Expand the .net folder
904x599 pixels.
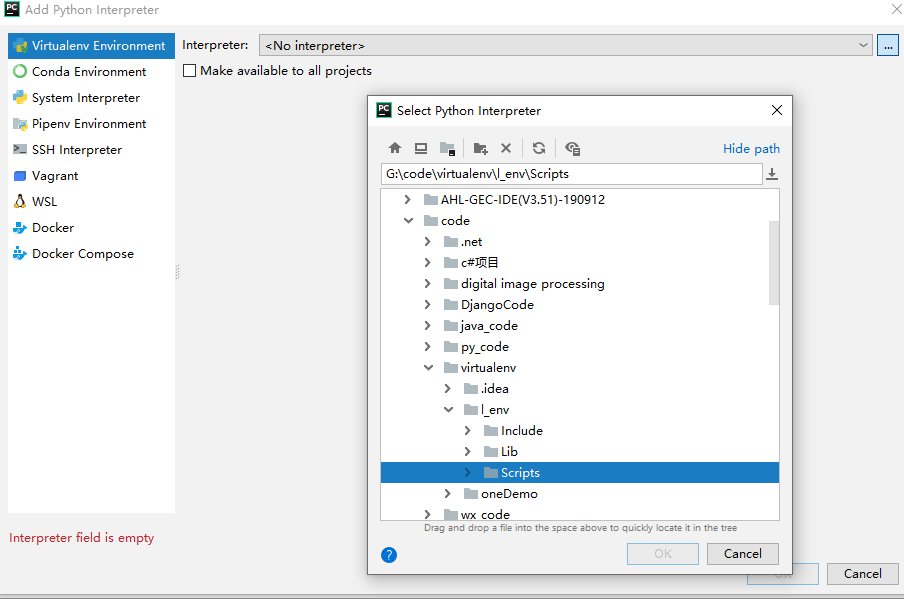[x=427, y=242]
